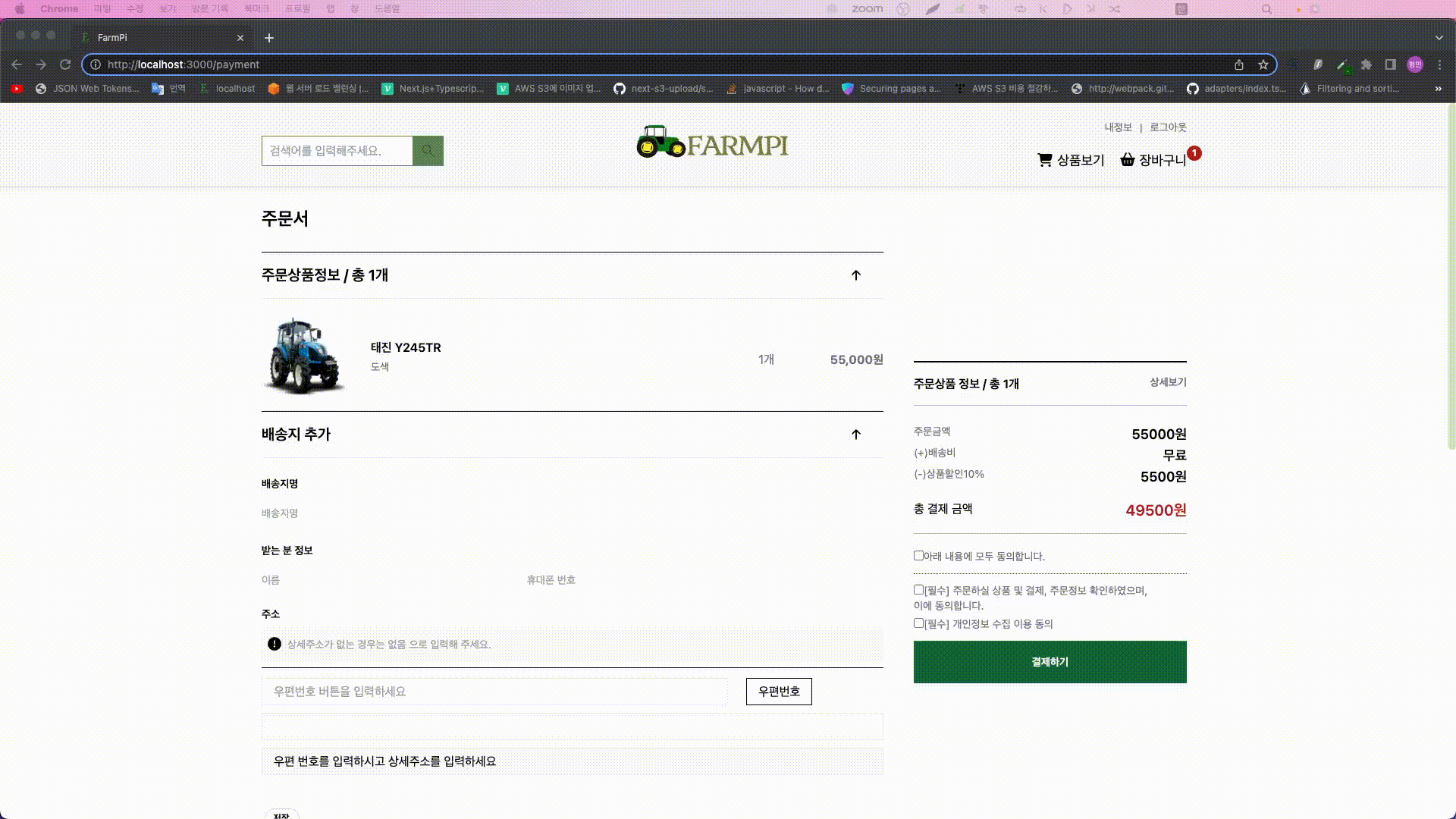
Task: Open YouTube bookmark icon
Action: click(17, 89)
